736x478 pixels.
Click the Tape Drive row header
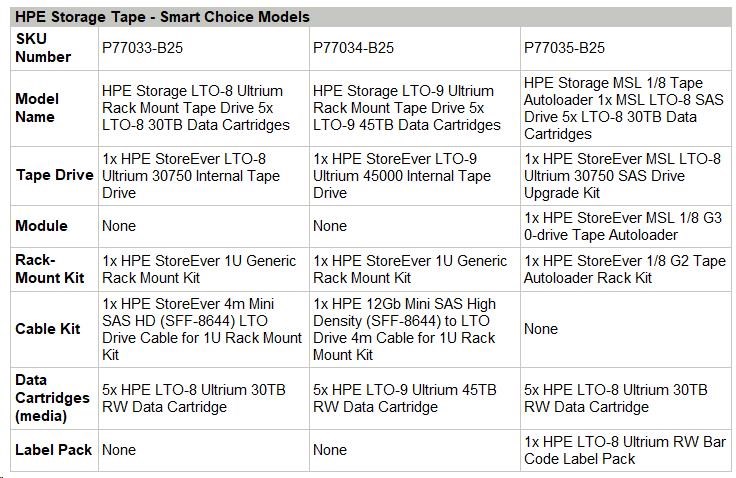[x=47, y=175]
